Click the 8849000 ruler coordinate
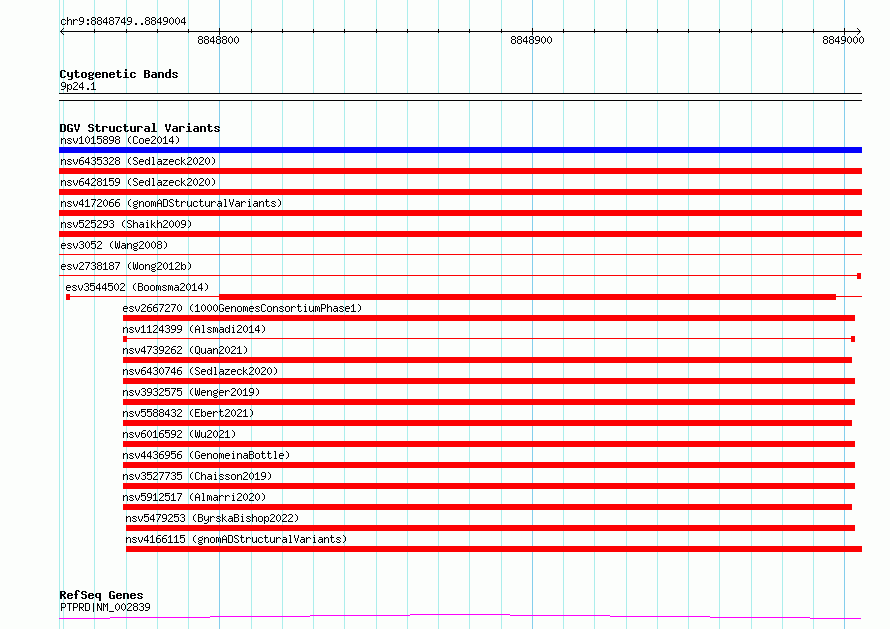The image size is (890, 629). tap(843, 40)
